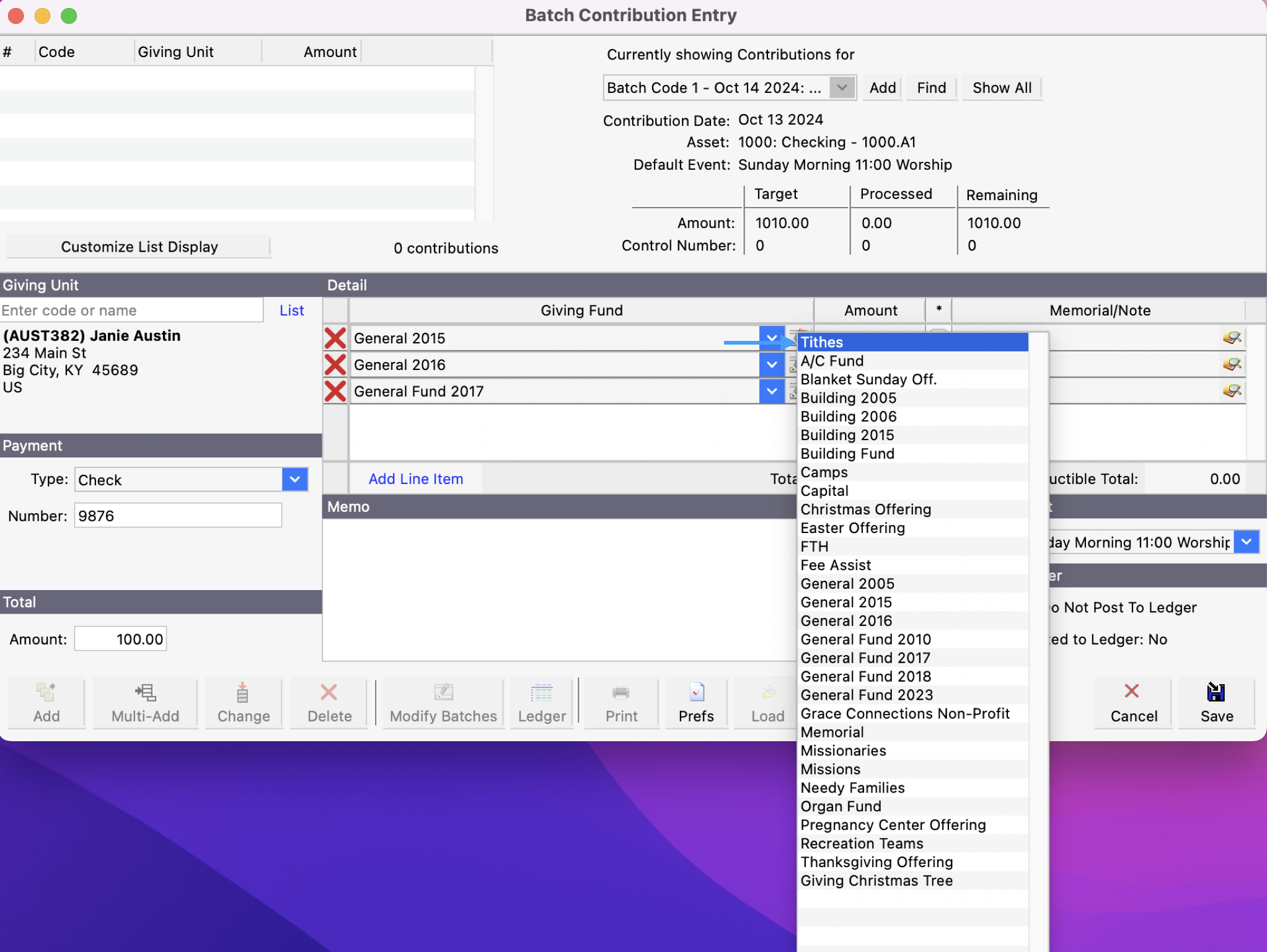
Task: Remove the General Fund 2017 line item
Action: pos(335,391)
